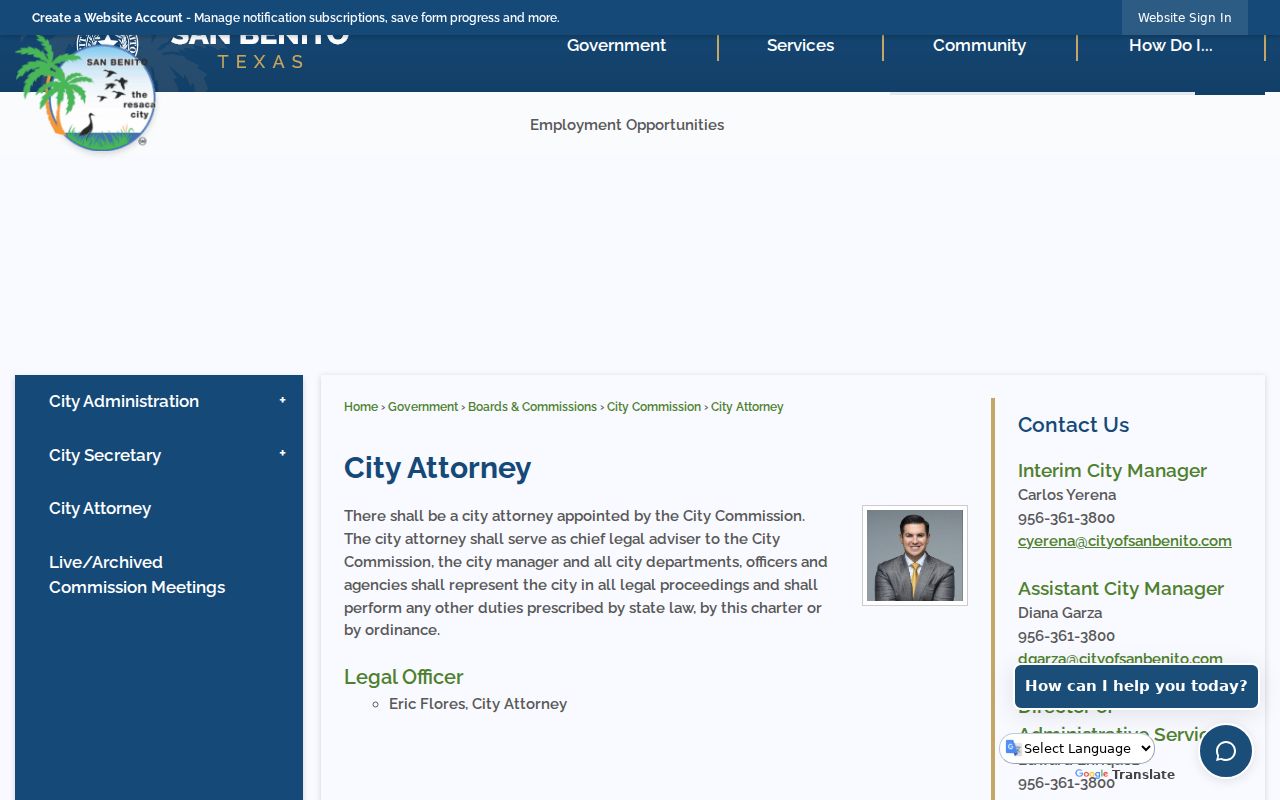Viewport: 1280px width, 800px height.
Task: Email dgarza@cityofsanbenito.com
Action: click(1120, 658)
